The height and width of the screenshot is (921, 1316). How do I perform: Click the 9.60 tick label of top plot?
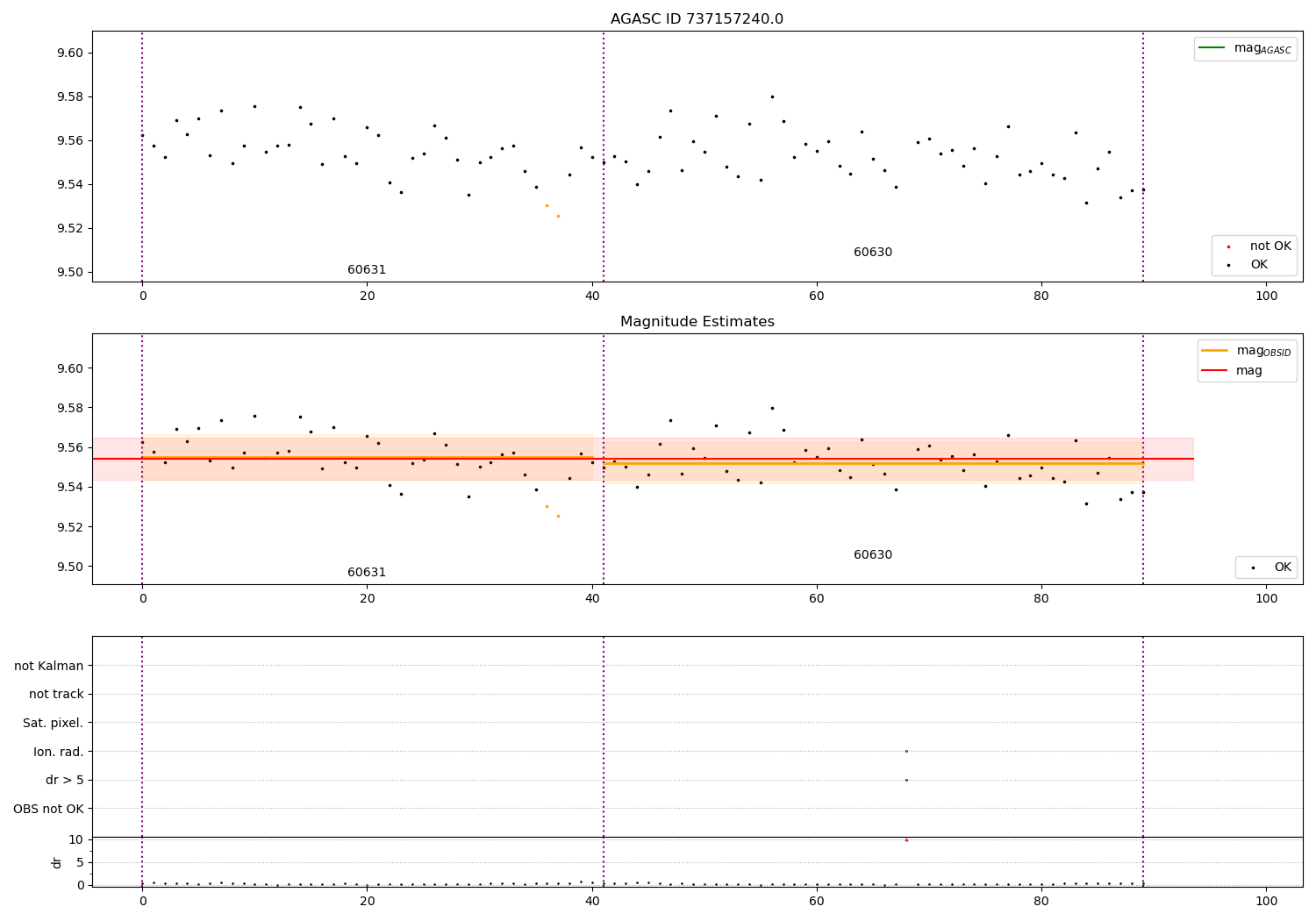(70, 54)
